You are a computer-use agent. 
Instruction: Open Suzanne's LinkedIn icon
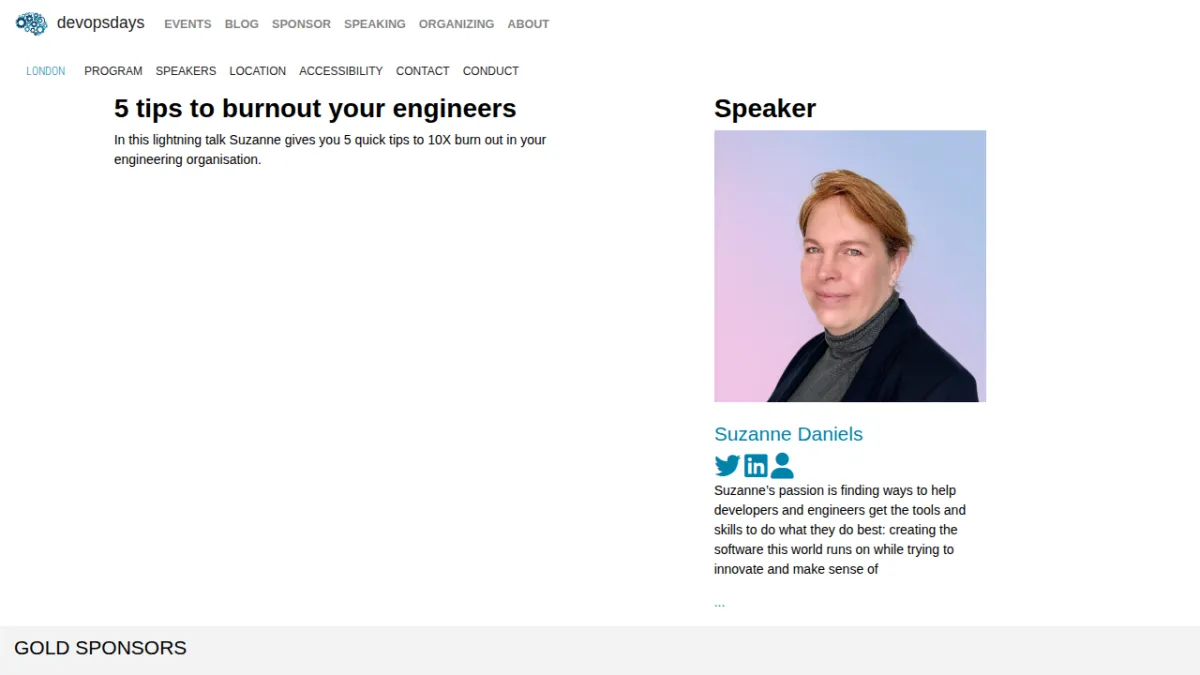tap(756, 466)
